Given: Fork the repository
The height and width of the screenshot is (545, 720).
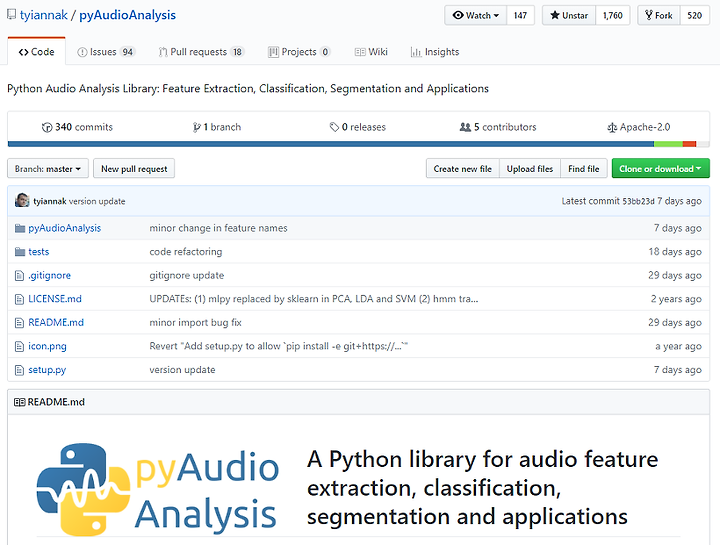Looking at the screenshot, I should coord(658,16).
